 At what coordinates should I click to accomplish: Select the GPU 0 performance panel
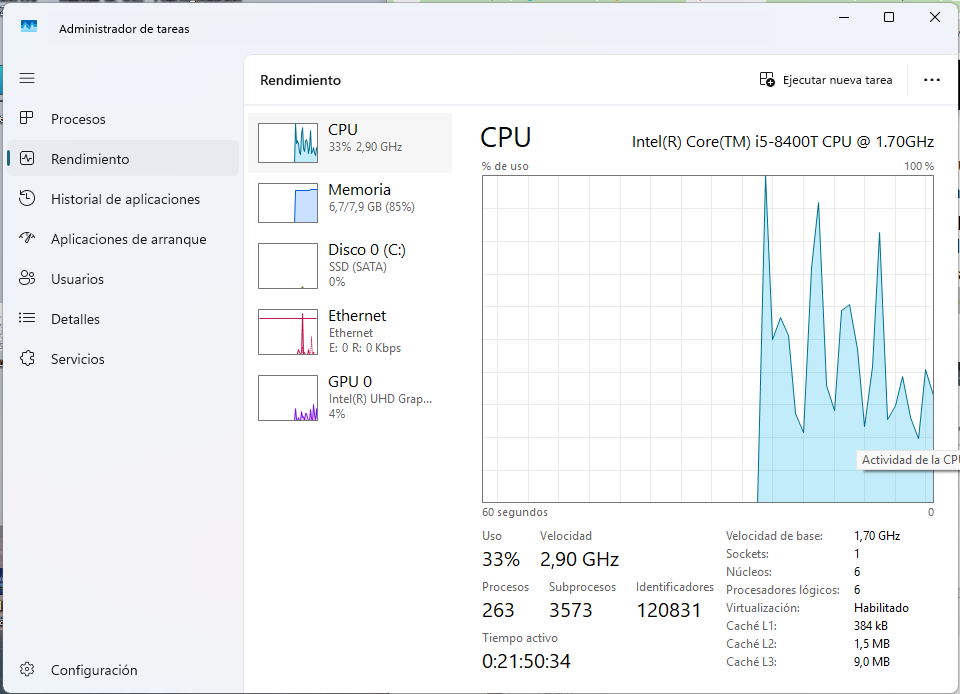pyautogui.click(x=348, y=397)
